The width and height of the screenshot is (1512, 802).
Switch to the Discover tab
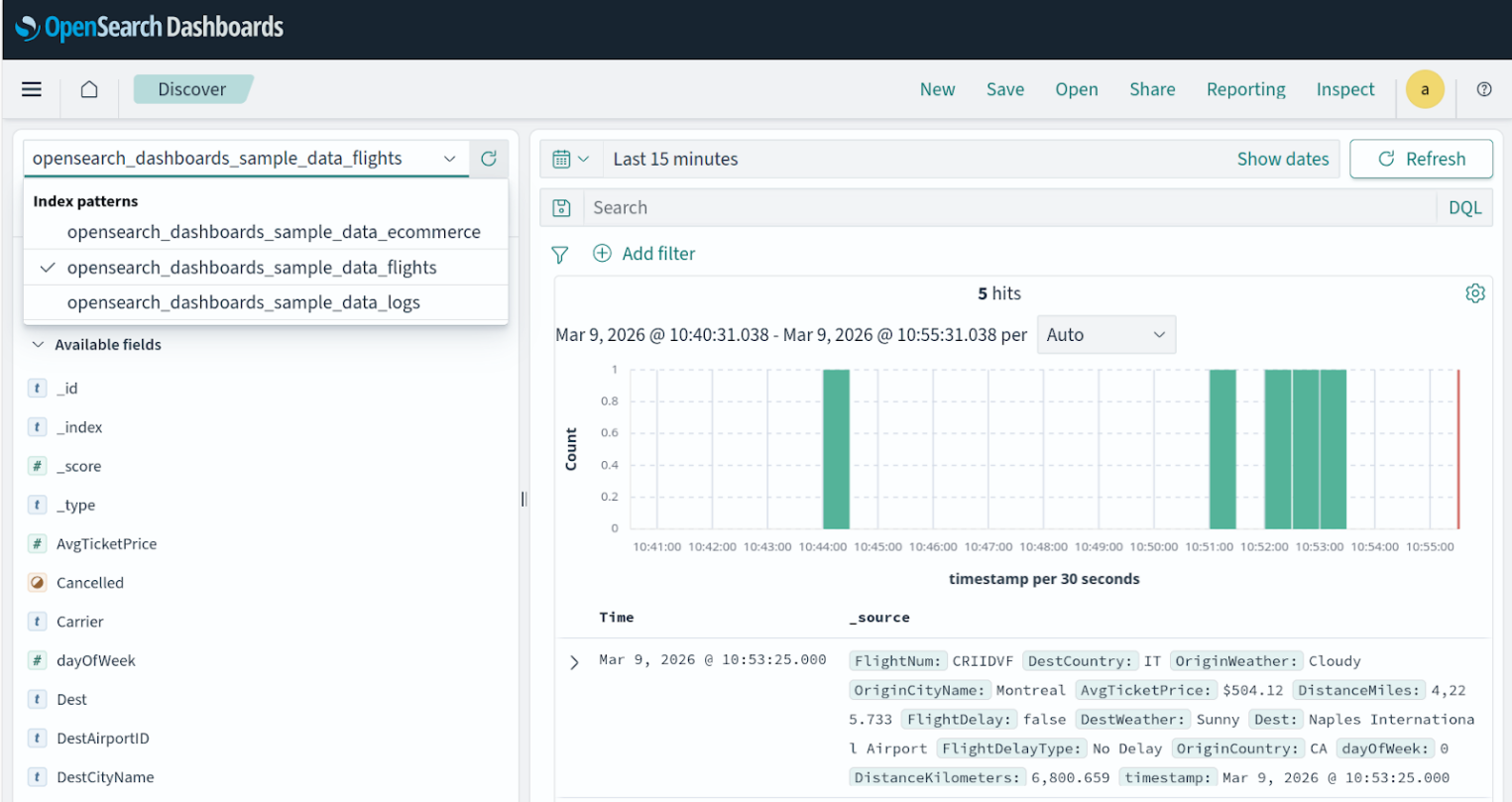[192, 88]
